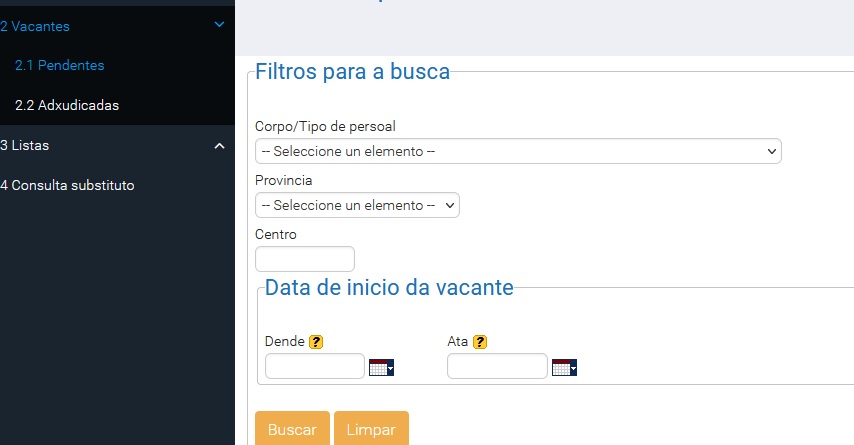Open 4 Consulta substituto menu item
Viewport: 854px width, 445px height.
click(x=68, y=185)
